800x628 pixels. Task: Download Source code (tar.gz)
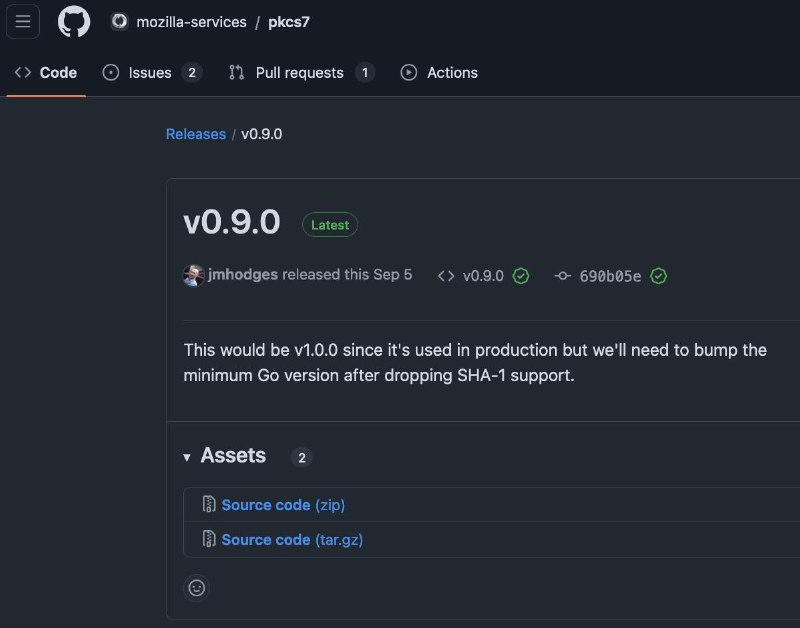[x=292, y=539]
